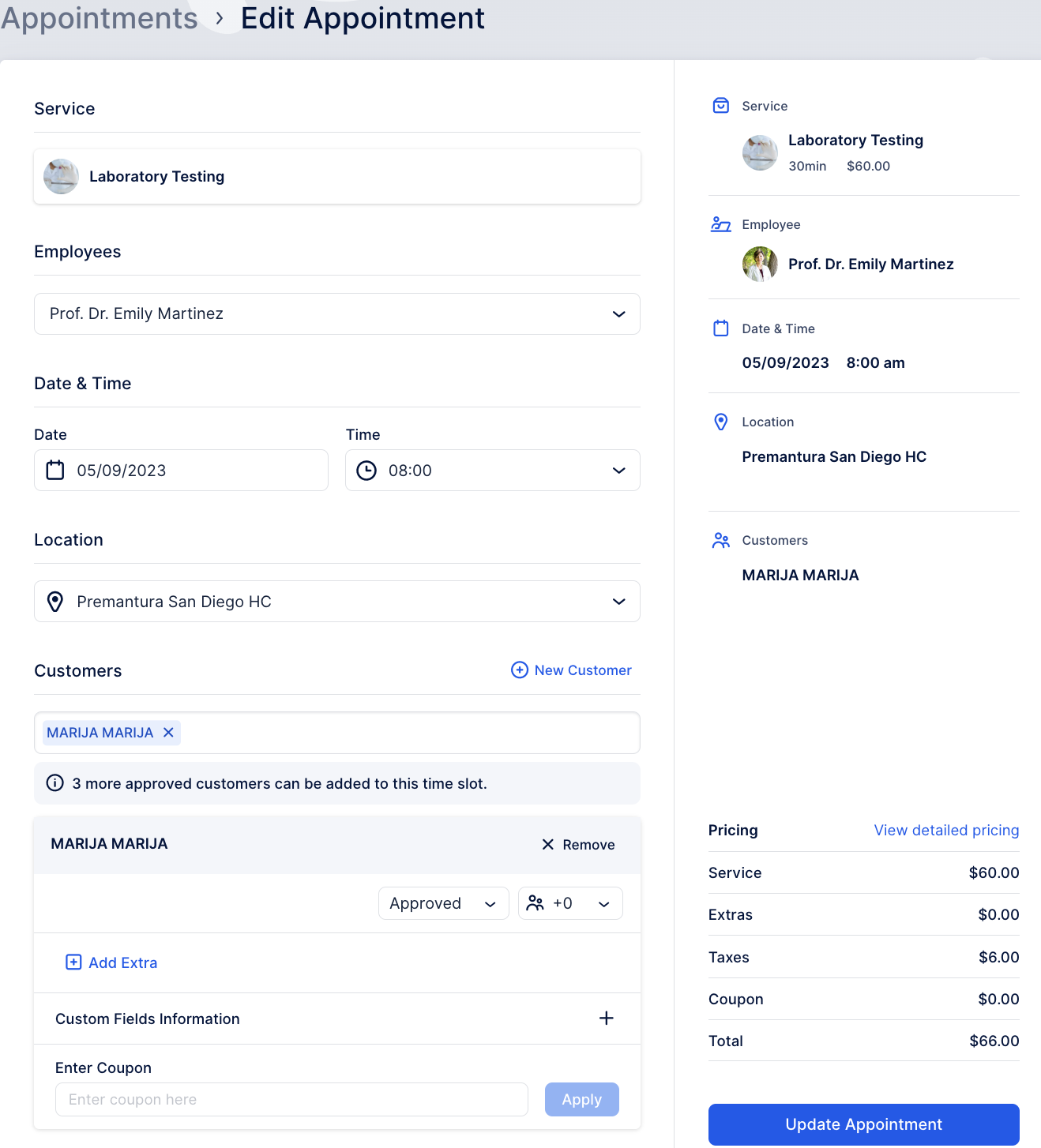Click the info icon next to approved customers message
This screenshot has height=1148, width=1041.
pos(54,782)
